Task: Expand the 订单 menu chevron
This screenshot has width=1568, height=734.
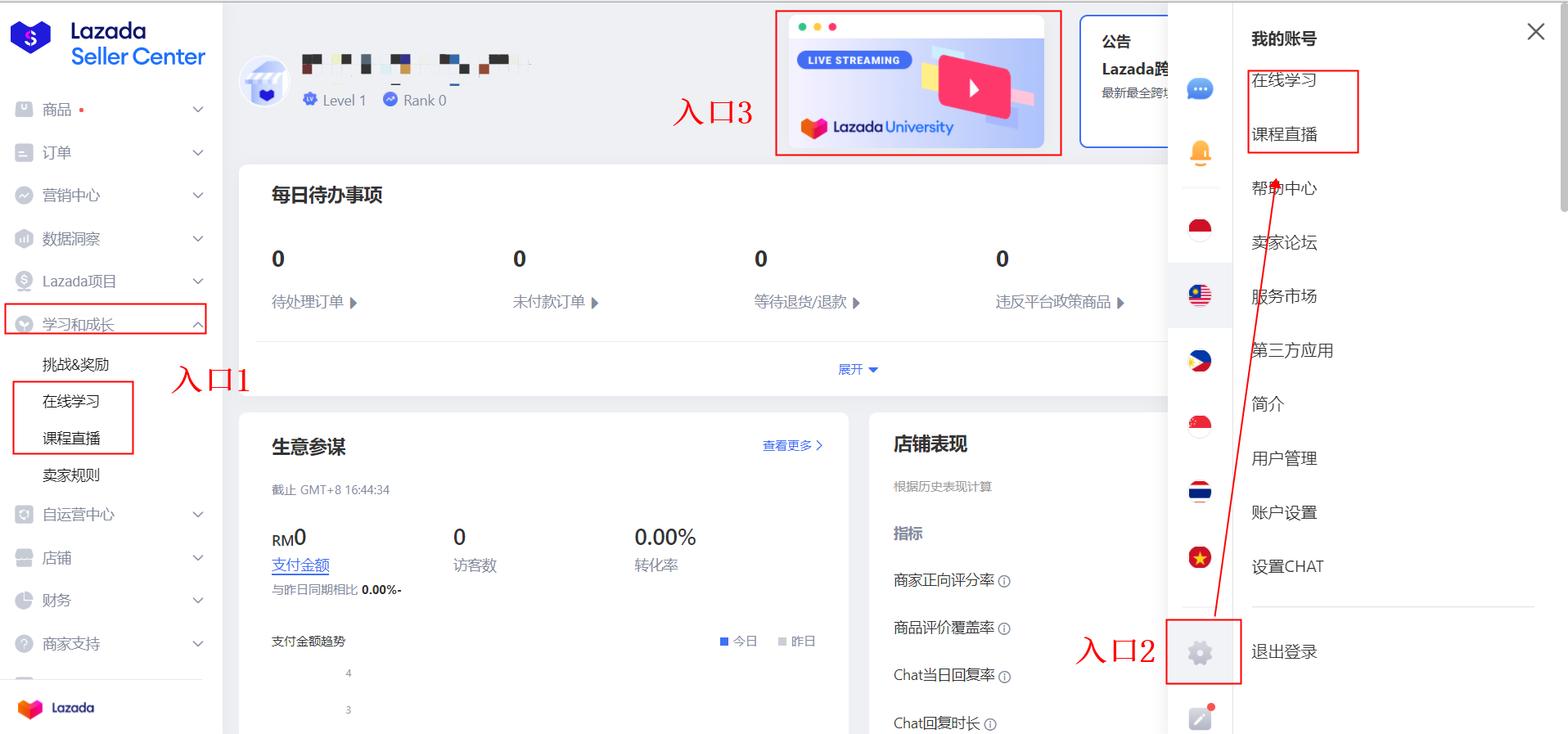Action: pyautogui.click(x=198, y=152)
